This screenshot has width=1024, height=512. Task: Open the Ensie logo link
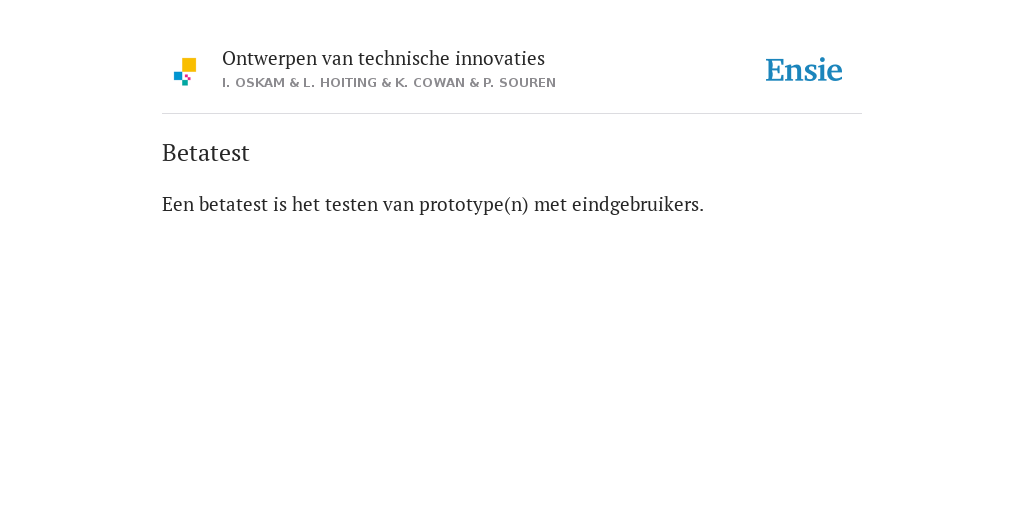pos(804,70)
